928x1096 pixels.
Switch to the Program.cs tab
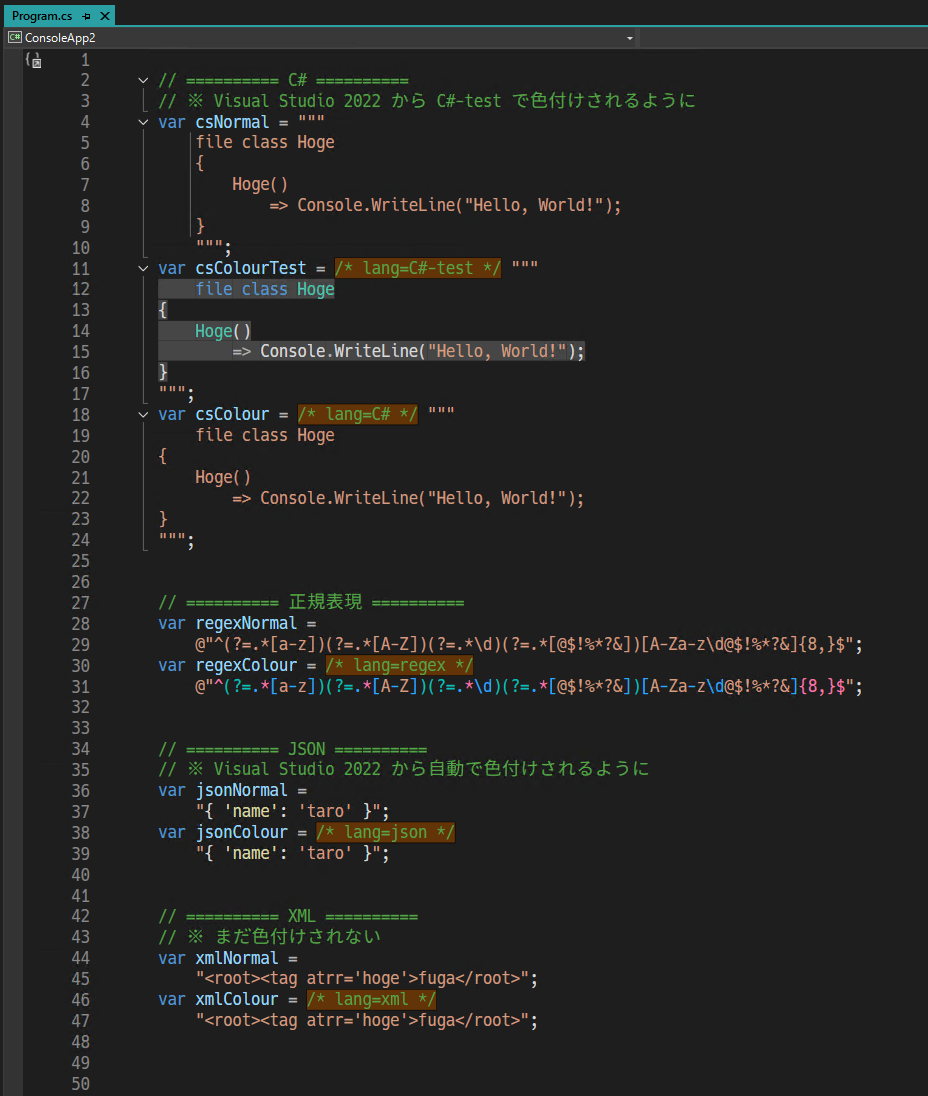click(x=42, y=16)
